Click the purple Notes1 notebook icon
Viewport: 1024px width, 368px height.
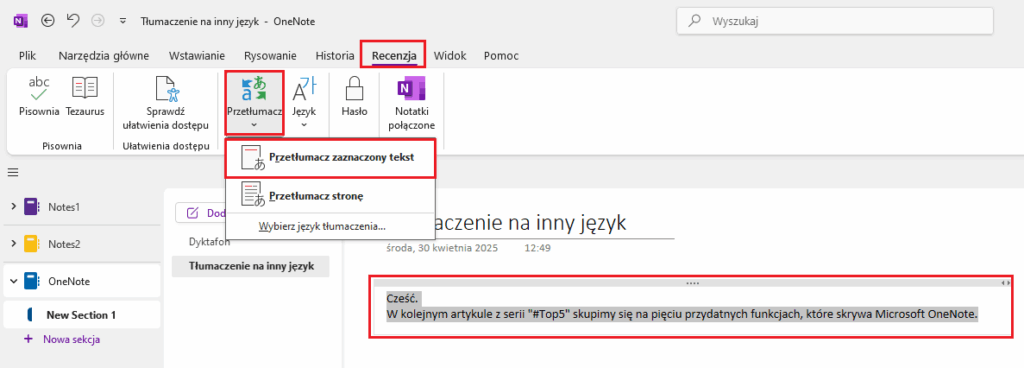click(32, 207)
